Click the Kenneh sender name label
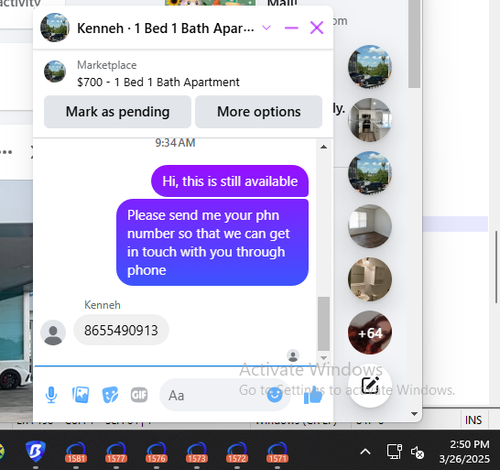500x470 pixels. click(102, 305)
